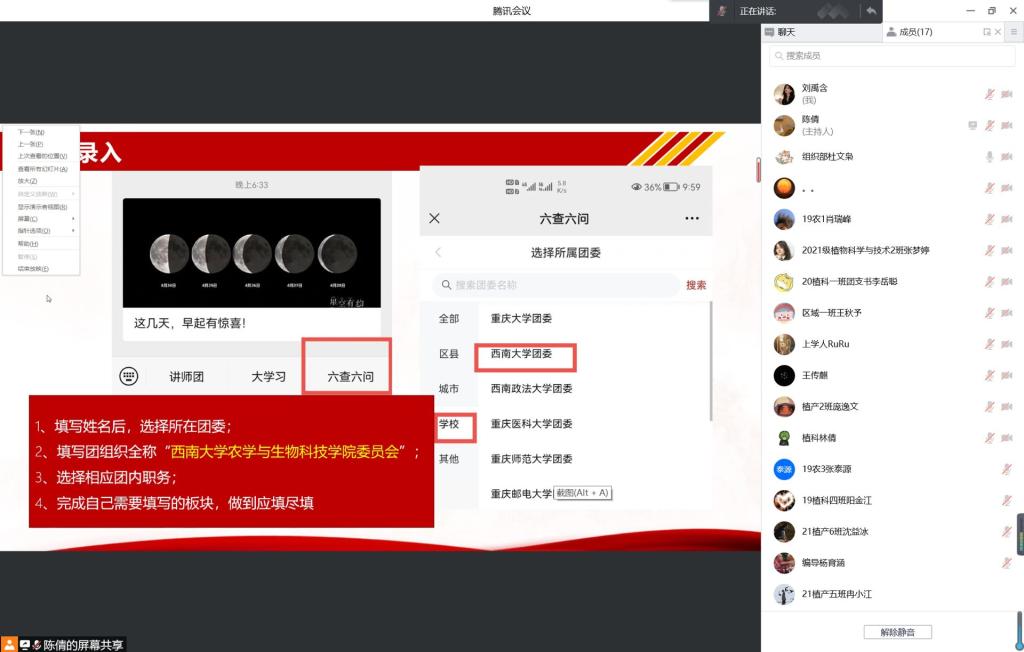The image size is (1024, 652).
Task: Toggle camera icon for 陈倩 host row
Action: (x=1007, y=125)
